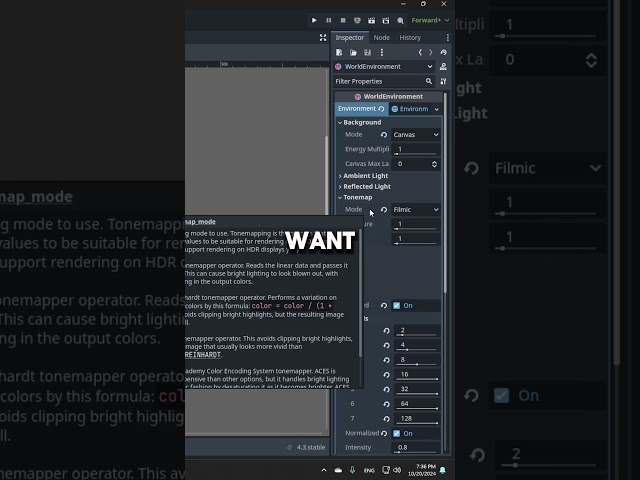
Task: Toggle distraction-free mode expand icon
Action: click(x=323, y=38)
